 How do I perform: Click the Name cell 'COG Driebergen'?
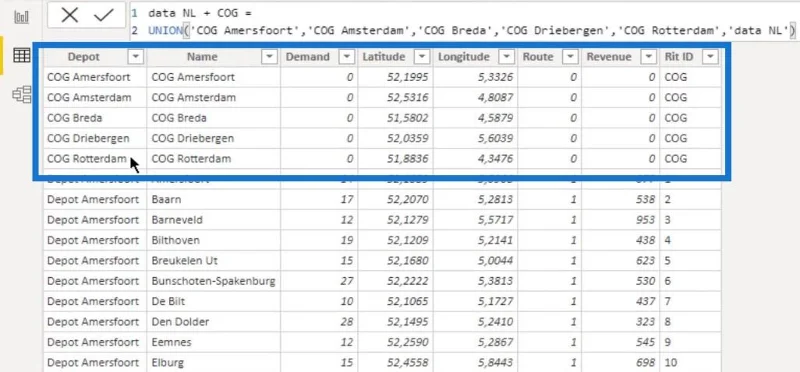coord(213,138)
